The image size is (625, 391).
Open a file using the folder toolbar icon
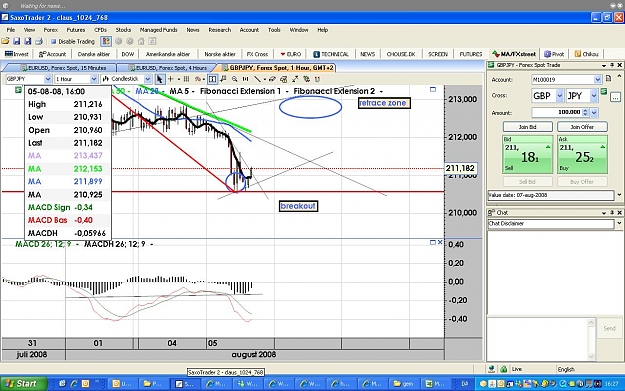point(6,41)
